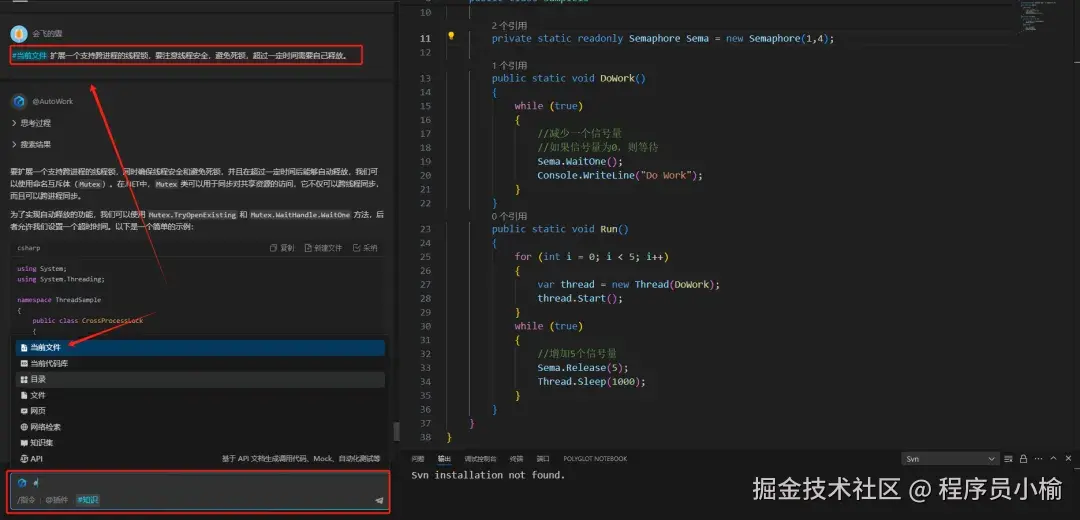Close the bottom output panel
1080x520 pixels.
point(1068,459)
